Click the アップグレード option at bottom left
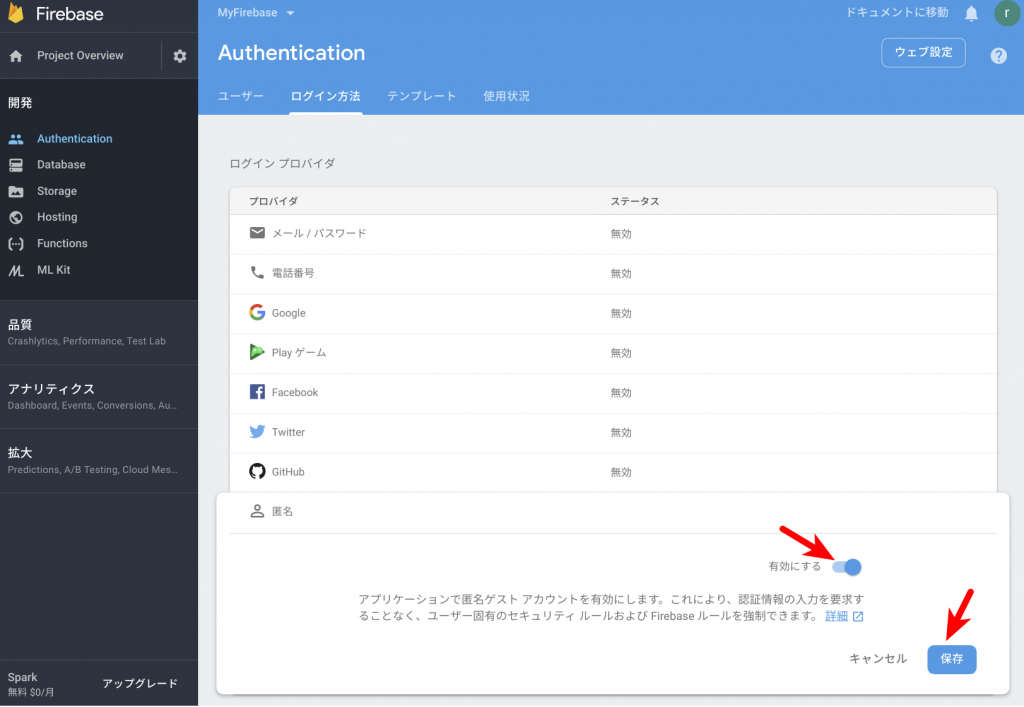The width and height of the screenshot is (1024, 707). (x=141, y=682)
